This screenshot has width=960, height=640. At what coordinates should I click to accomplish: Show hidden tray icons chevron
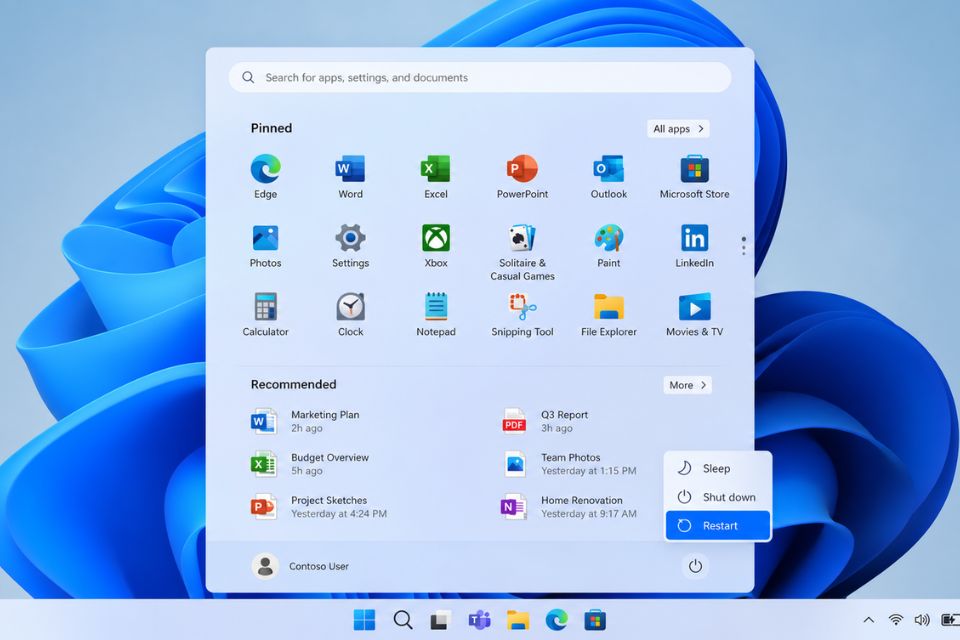(x=869, y=620)
